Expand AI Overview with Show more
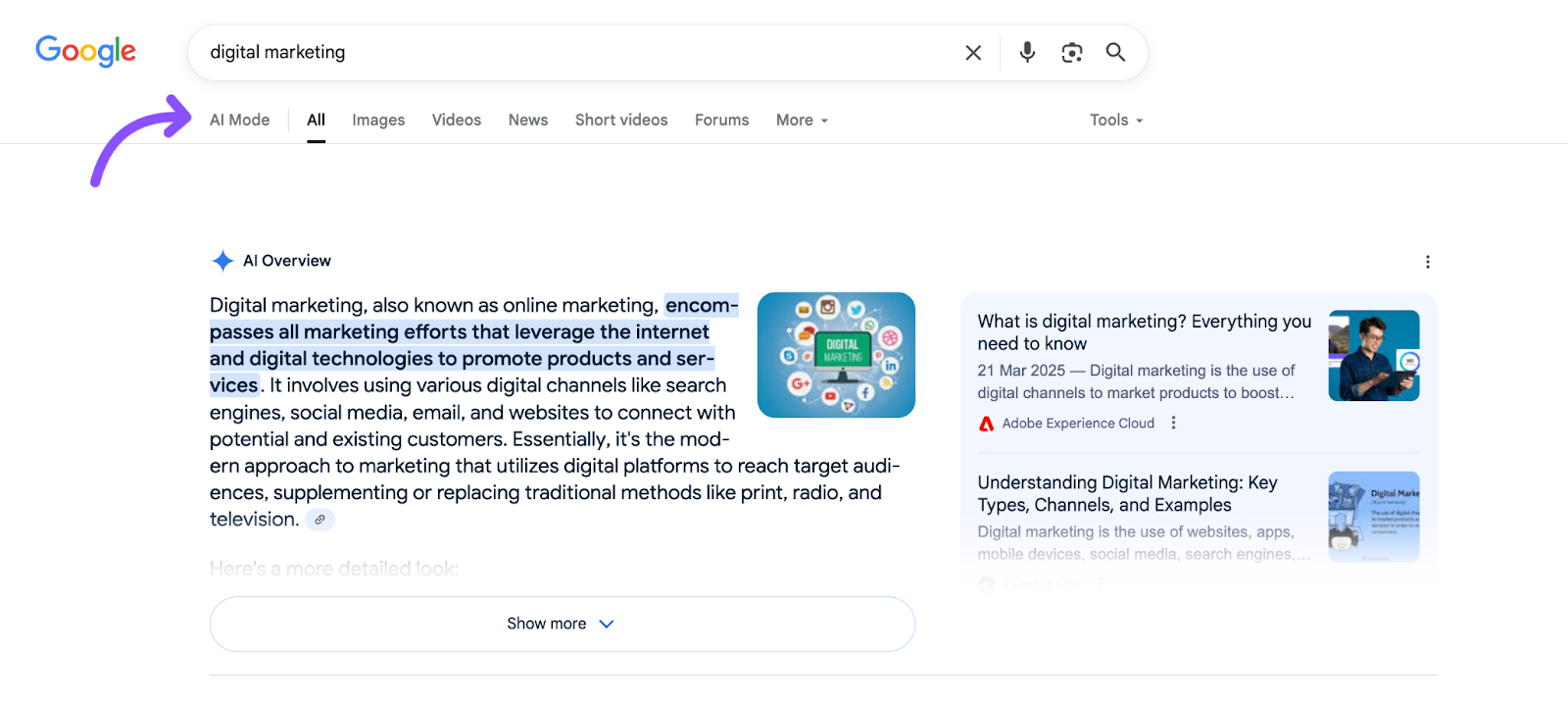This screenshot has height=702, width=1568. (x=562, y=624)
